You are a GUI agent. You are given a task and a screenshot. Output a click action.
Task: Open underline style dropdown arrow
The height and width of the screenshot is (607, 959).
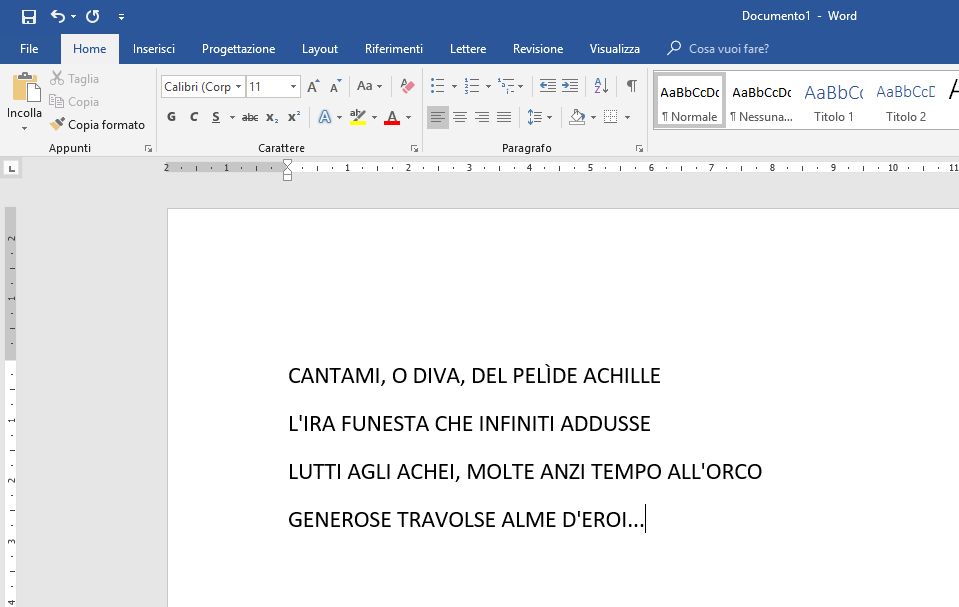[232, 117]
